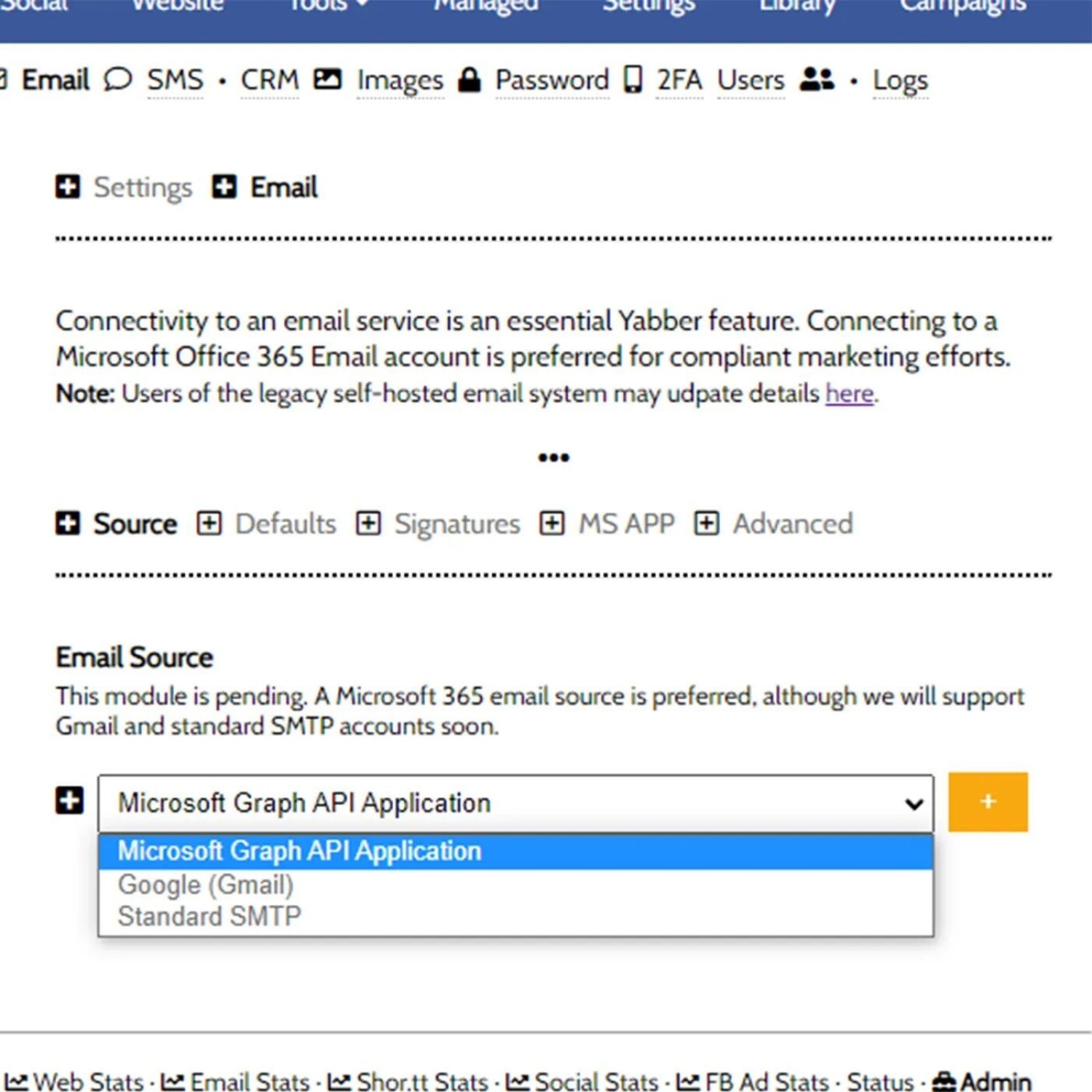Click the Users people icon
This screenshot has width=1092, height=1092.
(x=817, y=79)
